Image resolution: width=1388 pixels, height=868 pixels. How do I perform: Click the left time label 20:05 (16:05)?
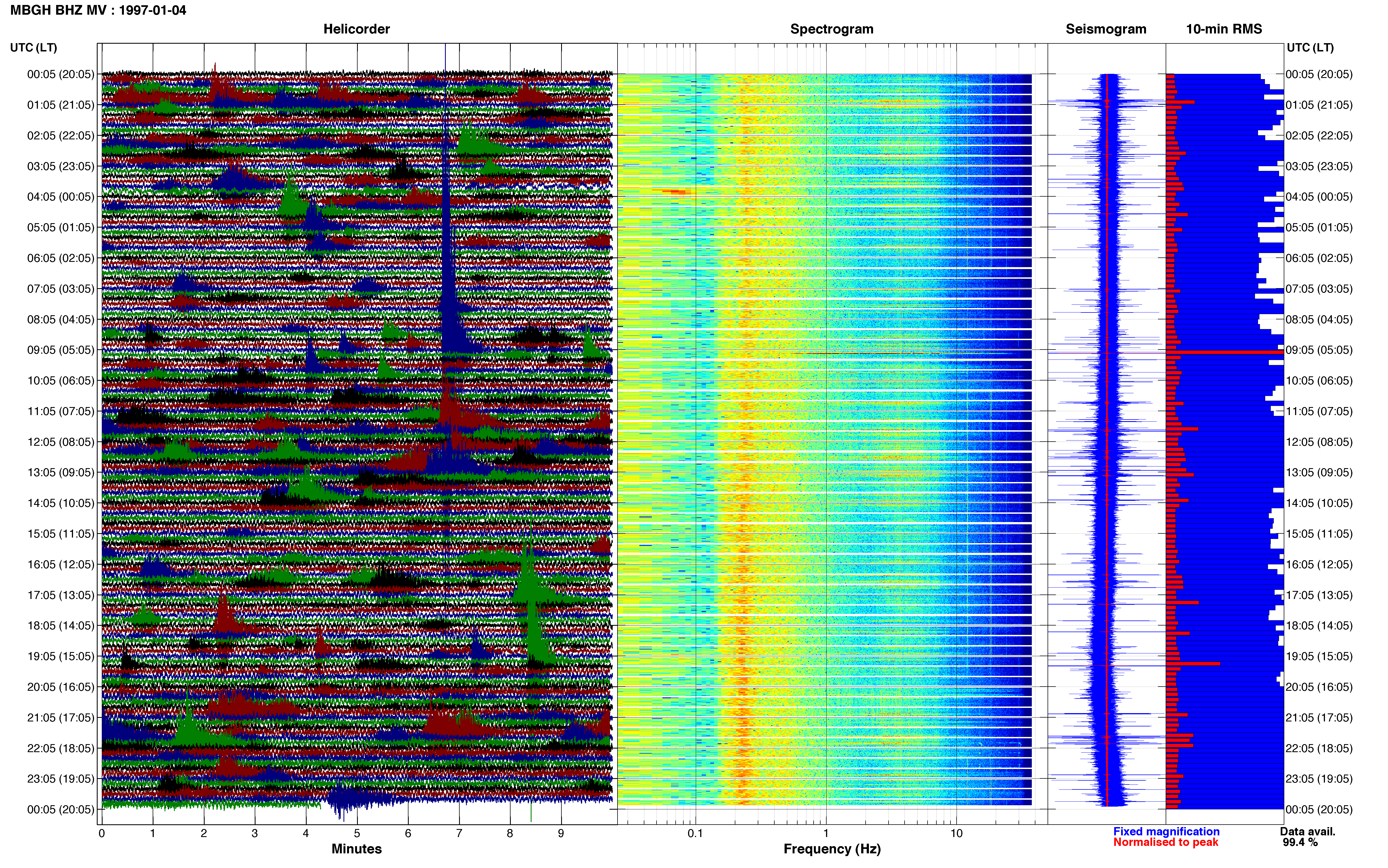coord(60,687)
